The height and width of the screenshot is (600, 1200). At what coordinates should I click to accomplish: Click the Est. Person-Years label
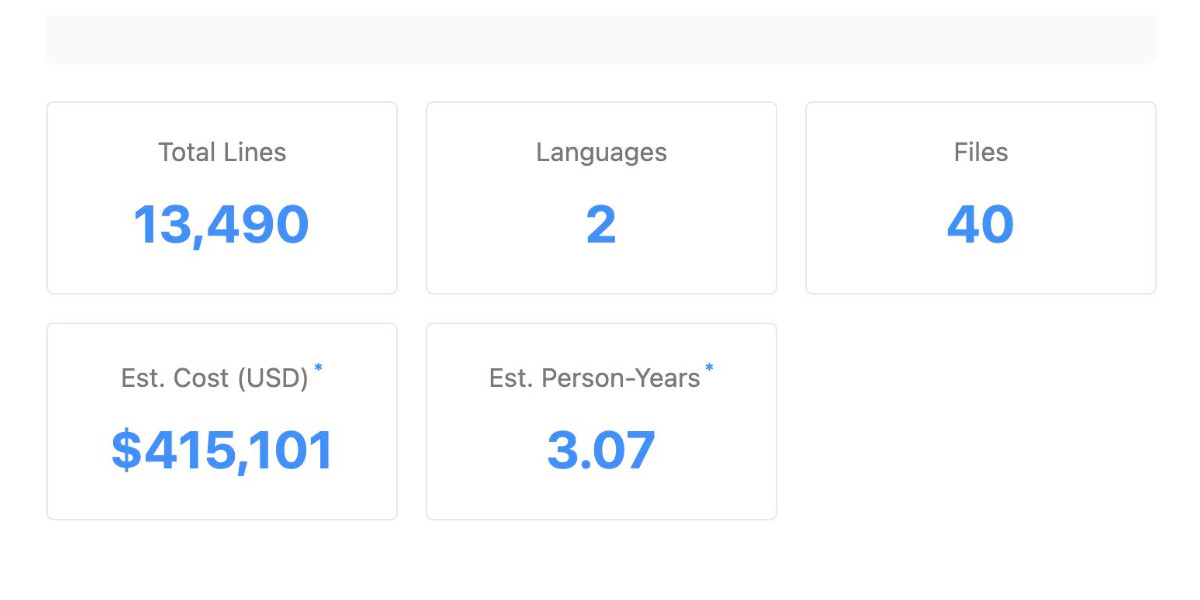pos(594,378)
